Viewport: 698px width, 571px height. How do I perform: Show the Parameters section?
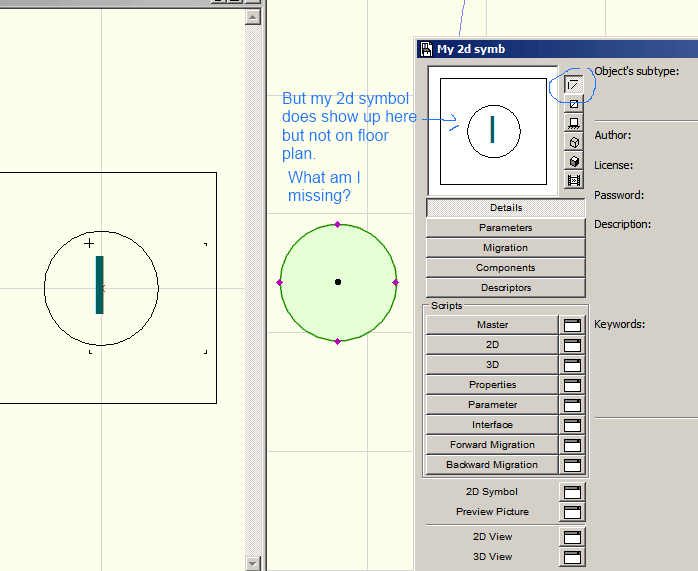[506, 228]
